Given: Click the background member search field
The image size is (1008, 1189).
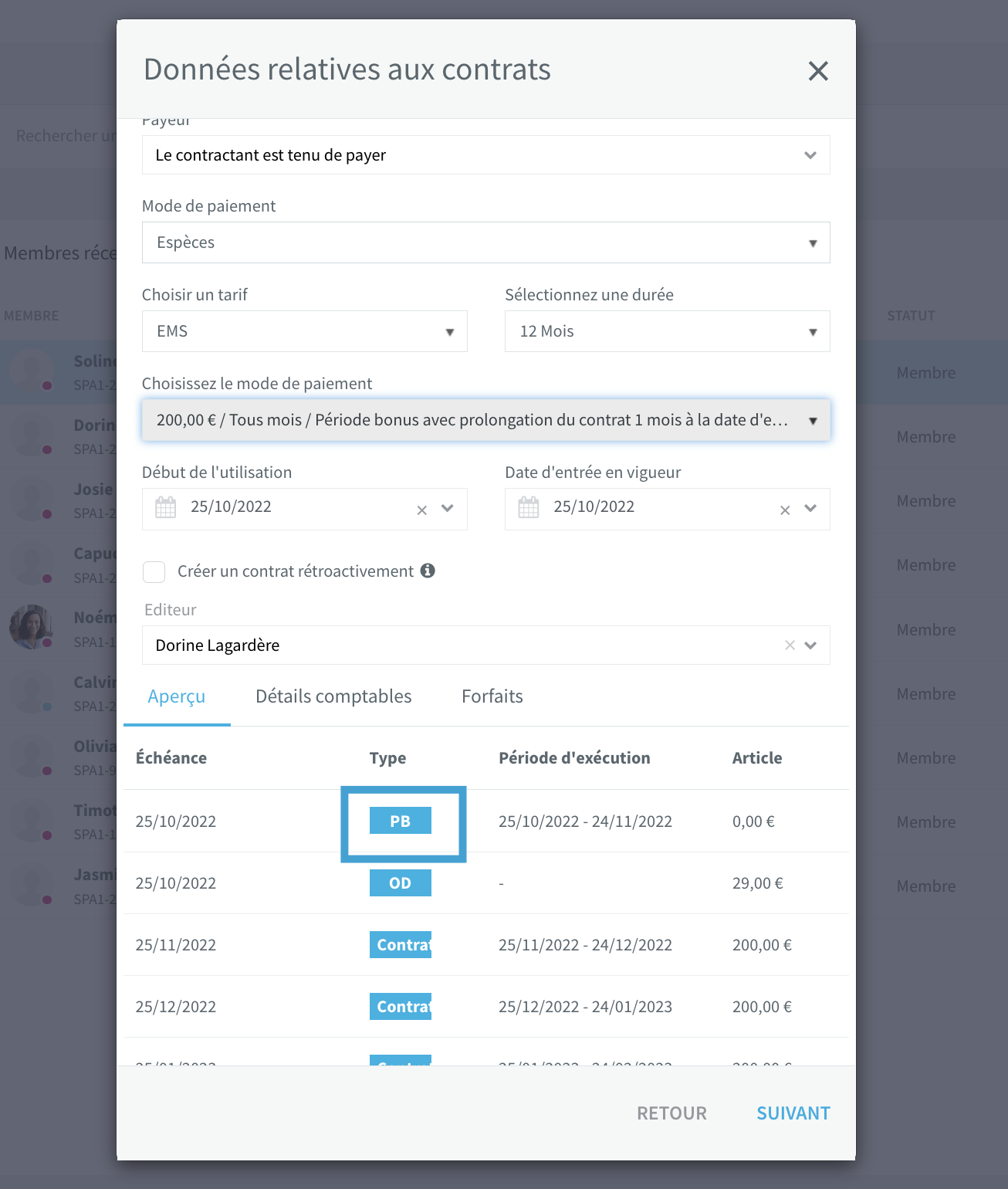Looking at the screenshot, I should tap(66, 136).
